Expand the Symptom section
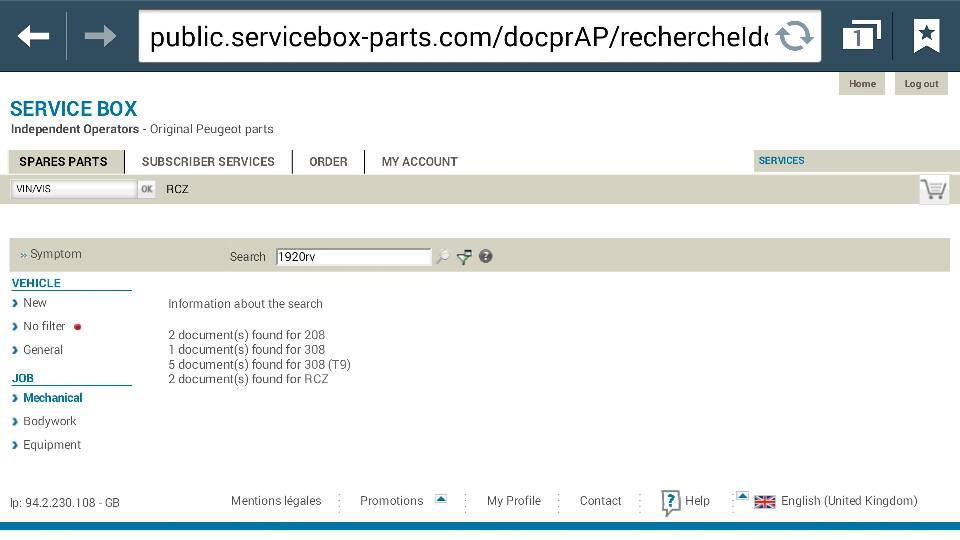Viewport: 960px width, 540px height. pos(51,255)
